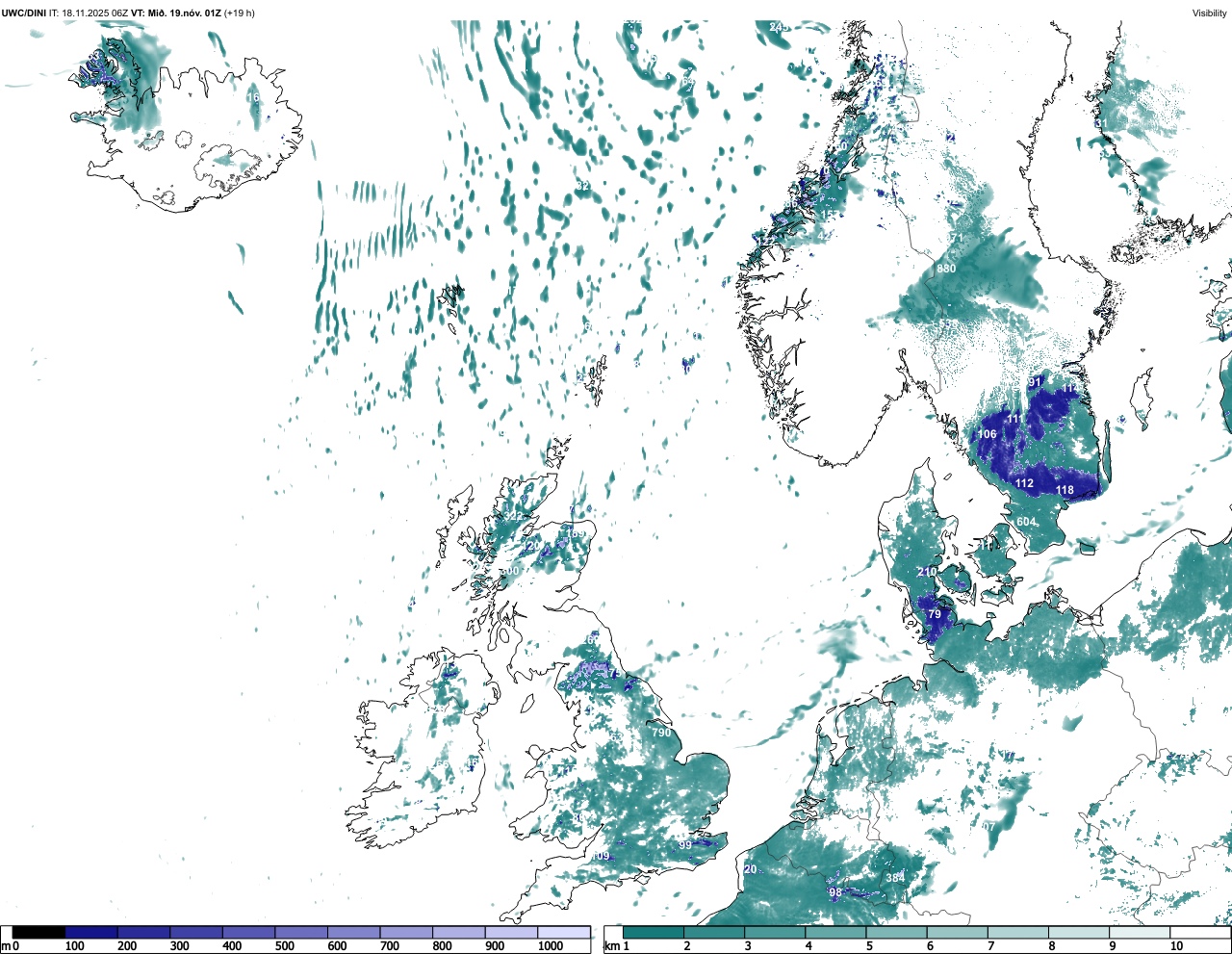The width and height of the screenshot is (1232, 954).
Task: Click the '604' value near Skåne
Action: coord(1026,522)
